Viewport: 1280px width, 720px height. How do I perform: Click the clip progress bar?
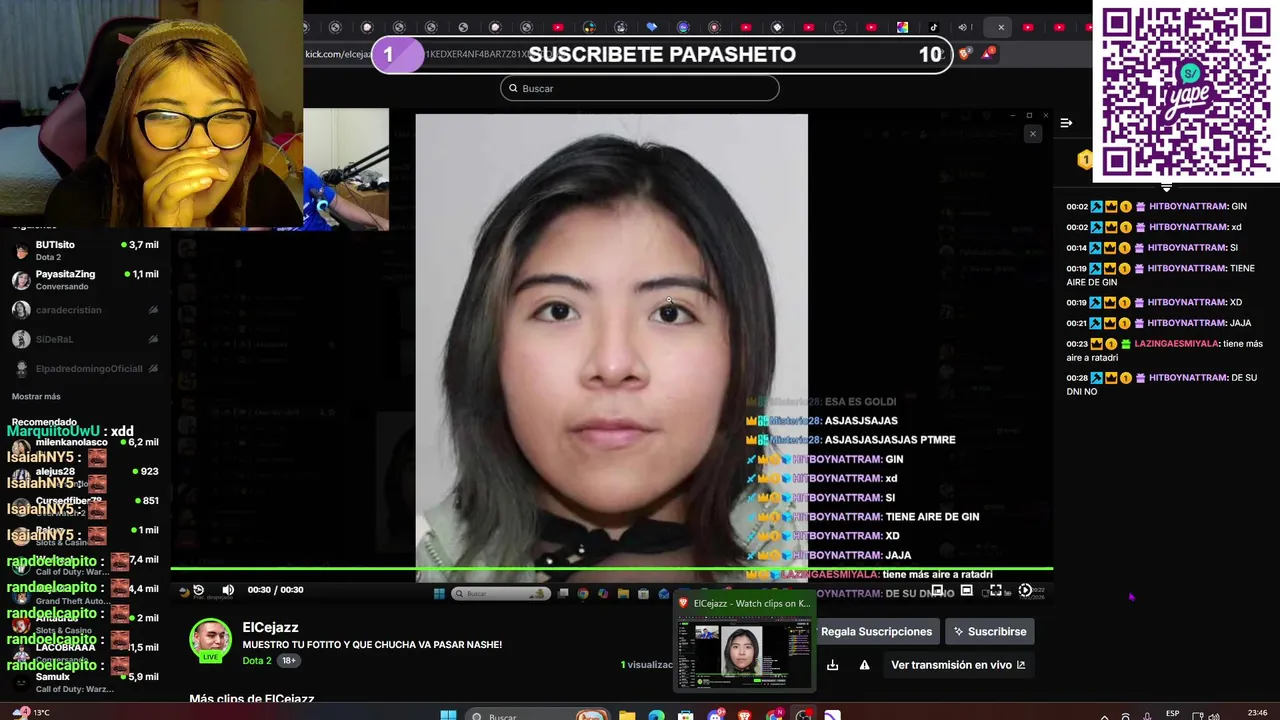[611, 569]
